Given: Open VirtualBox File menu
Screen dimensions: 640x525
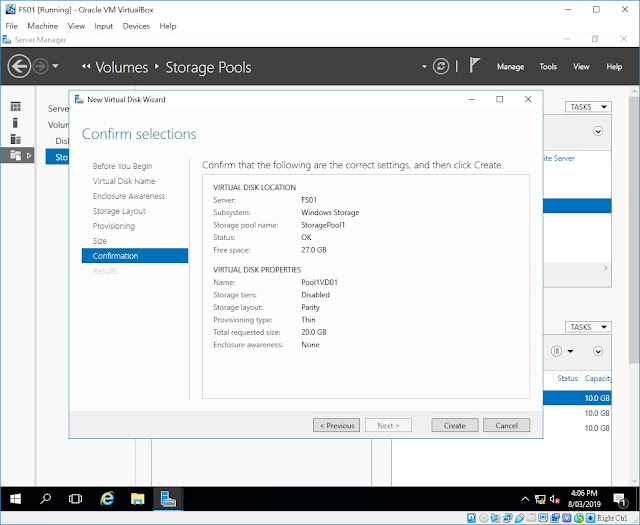Looking at the screenshot, I should pyautogui.click(x=11, y=26).
